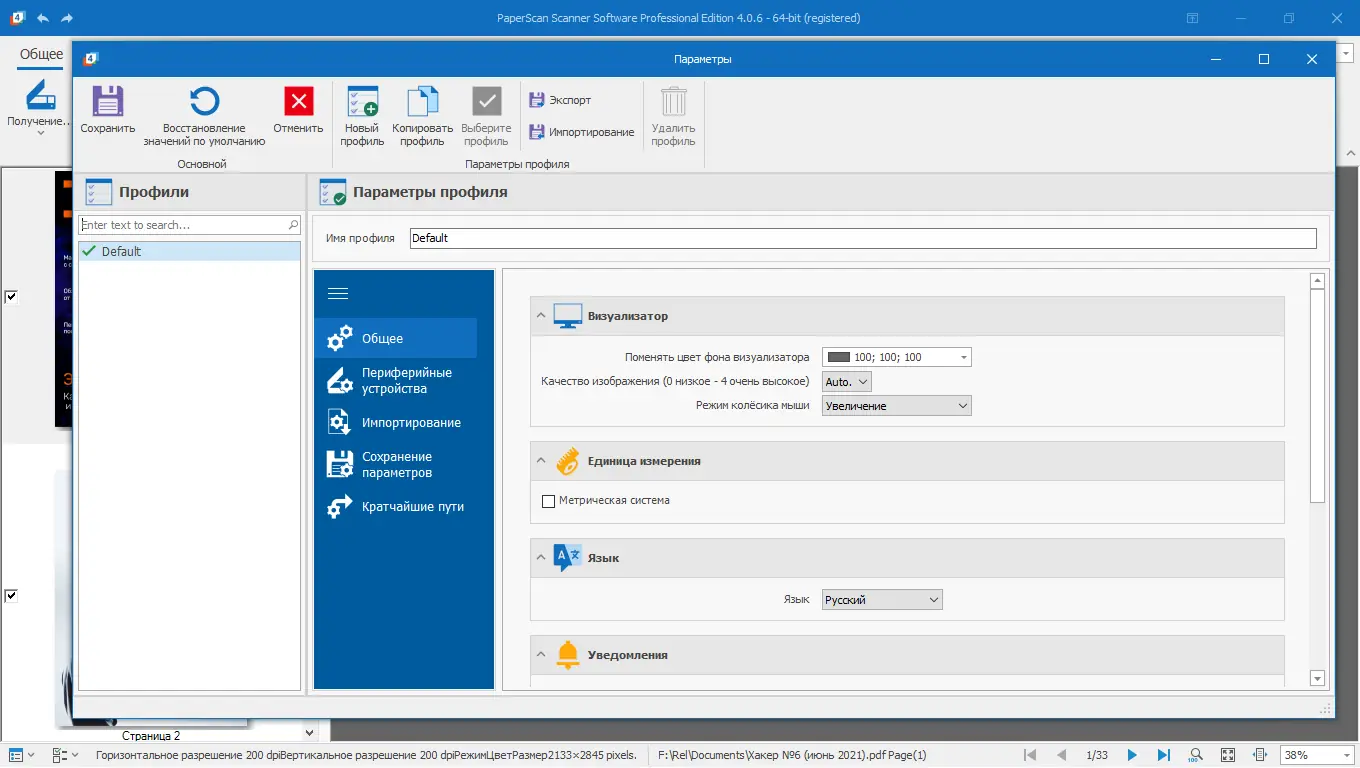Viewport: 1360px width, 768px height.
Task: Click the Профили panel header
Action: pos(189,192)
